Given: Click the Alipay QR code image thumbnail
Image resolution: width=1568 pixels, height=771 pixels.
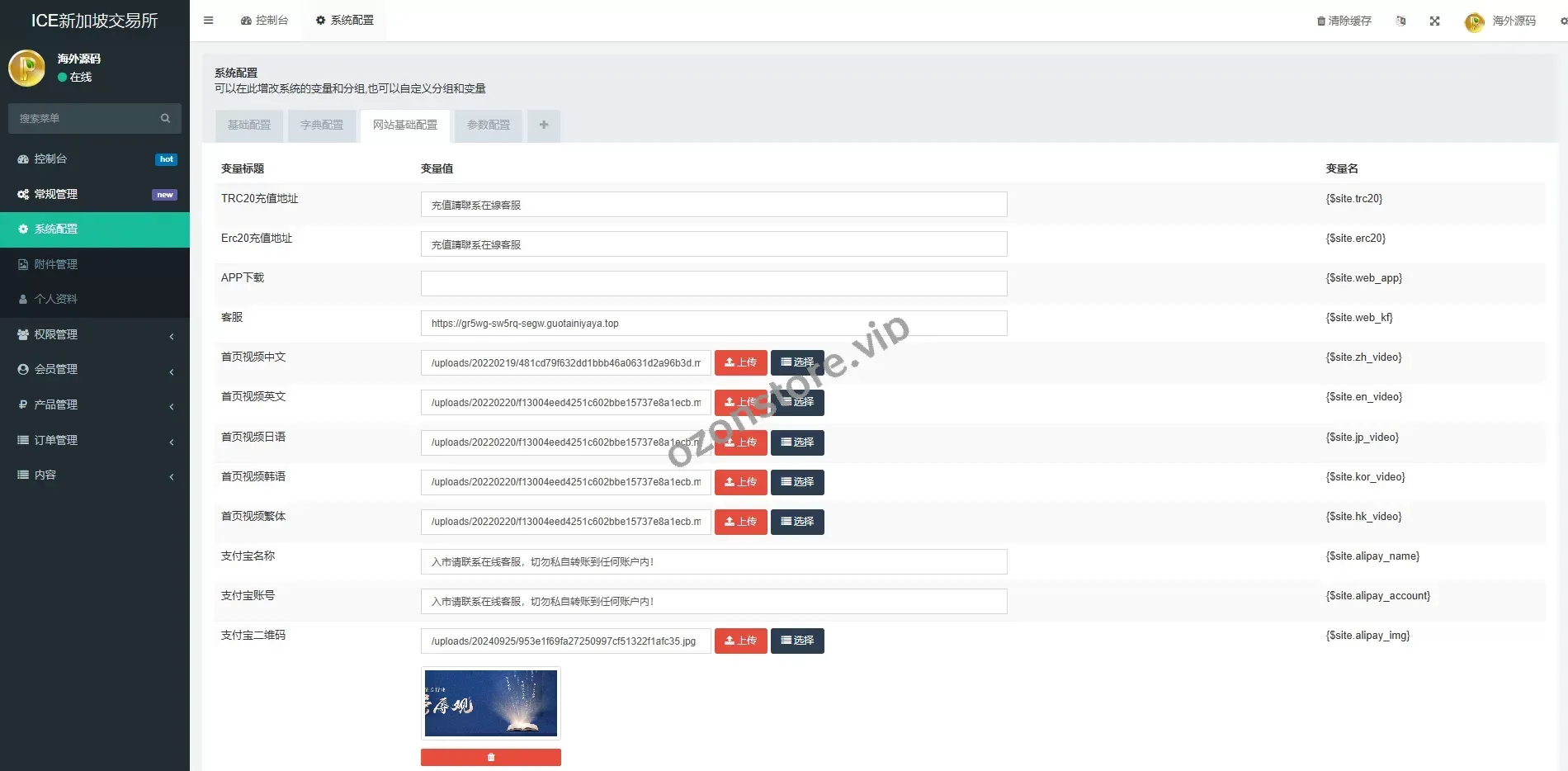Looking at the screenshot, I should pos(490,703).
